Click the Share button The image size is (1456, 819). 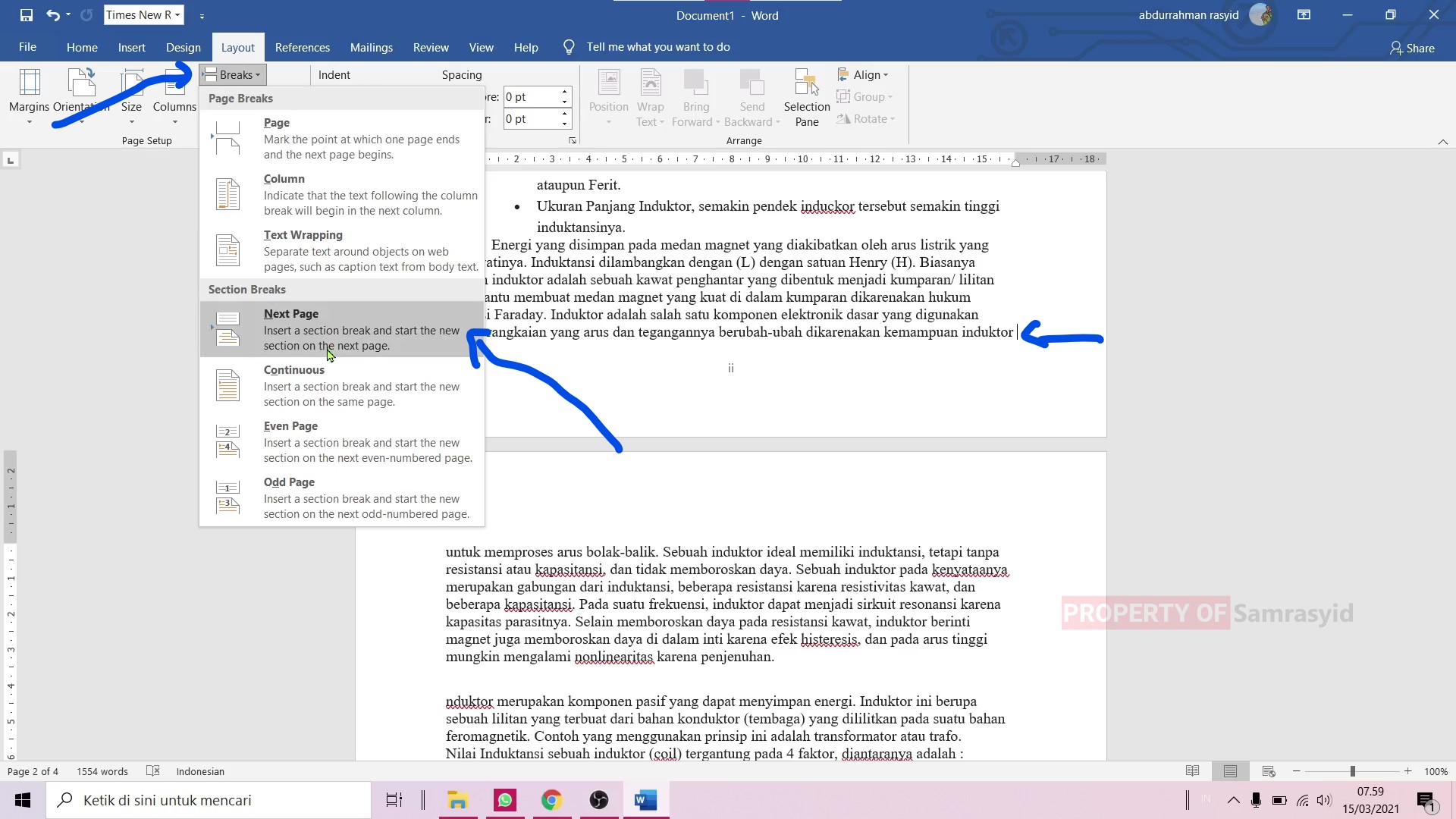click(1412, 48)
